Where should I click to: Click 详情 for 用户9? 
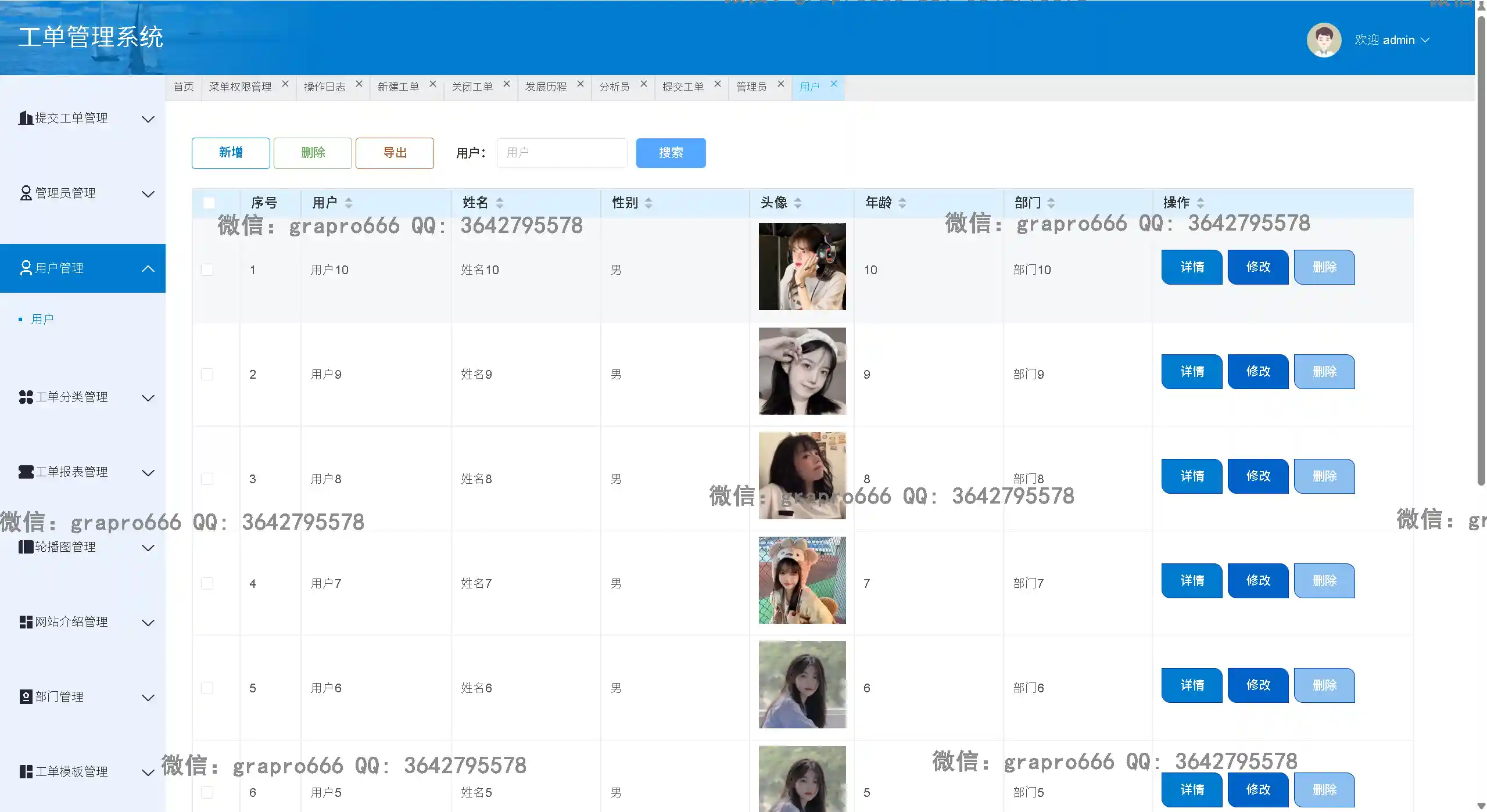[x=1191, y=371]
